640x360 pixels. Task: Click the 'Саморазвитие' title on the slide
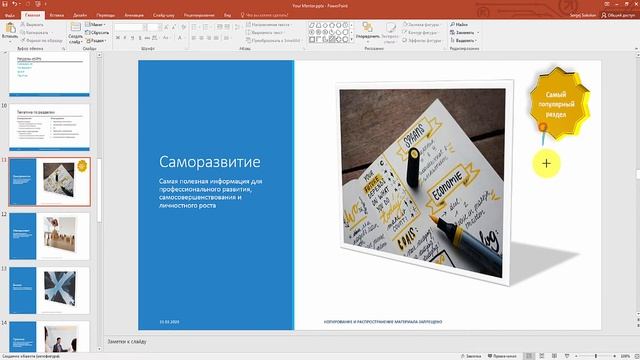(x=209, y=162)
